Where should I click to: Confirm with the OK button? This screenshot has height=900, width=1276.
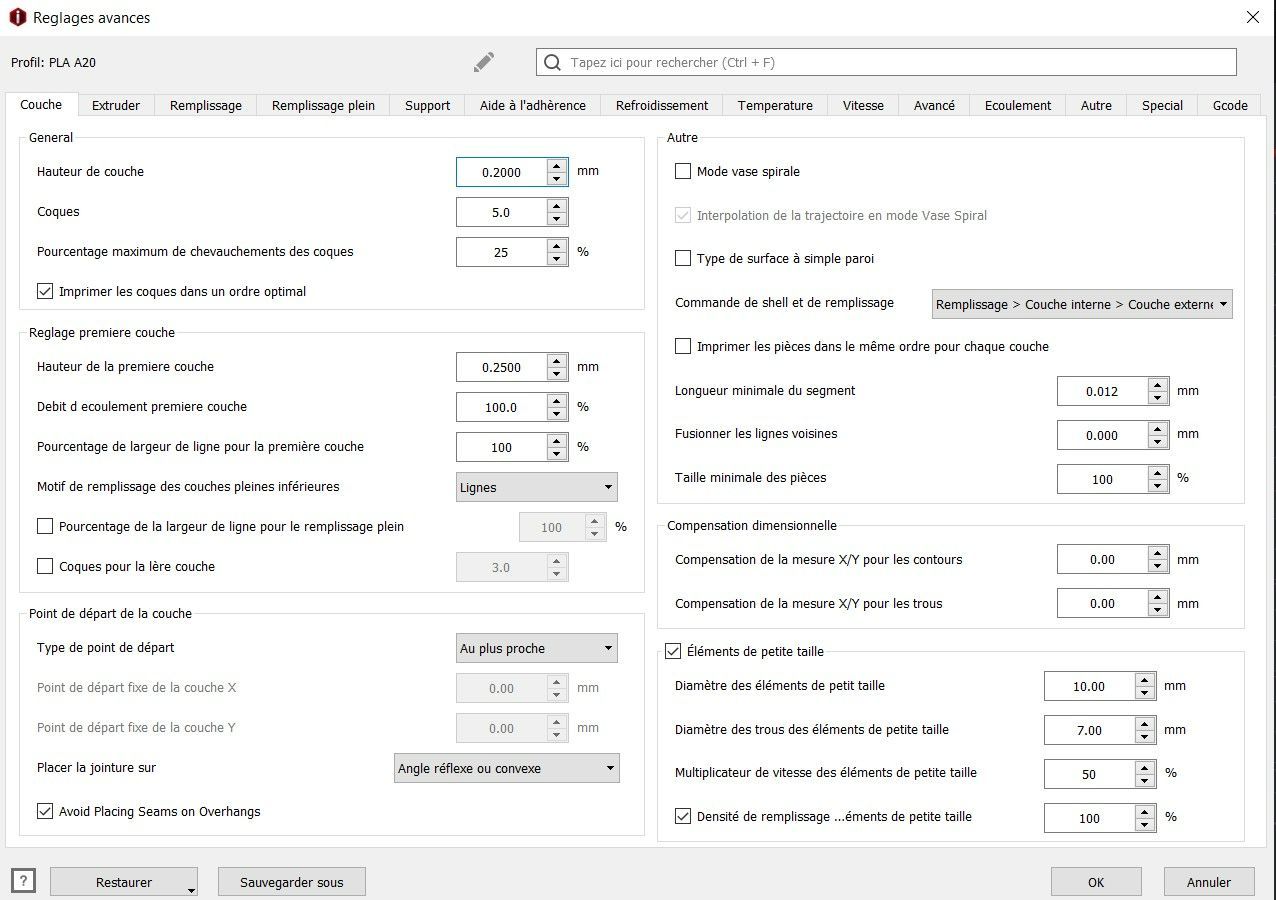[x=1096, y=882]
